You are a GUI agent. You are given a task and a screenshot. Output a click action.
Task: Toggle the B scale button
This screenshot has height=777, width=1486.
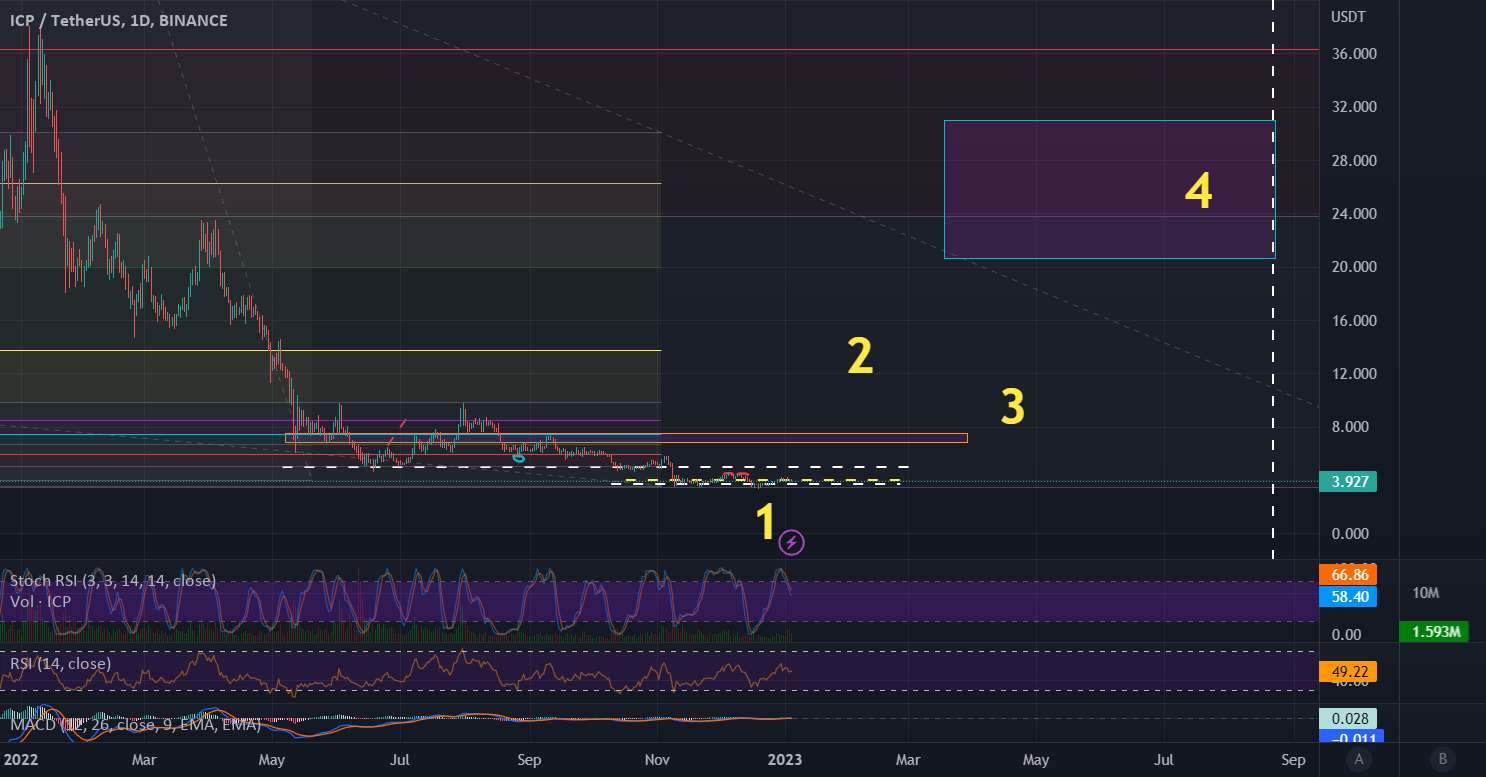(x=1442, y=758)
